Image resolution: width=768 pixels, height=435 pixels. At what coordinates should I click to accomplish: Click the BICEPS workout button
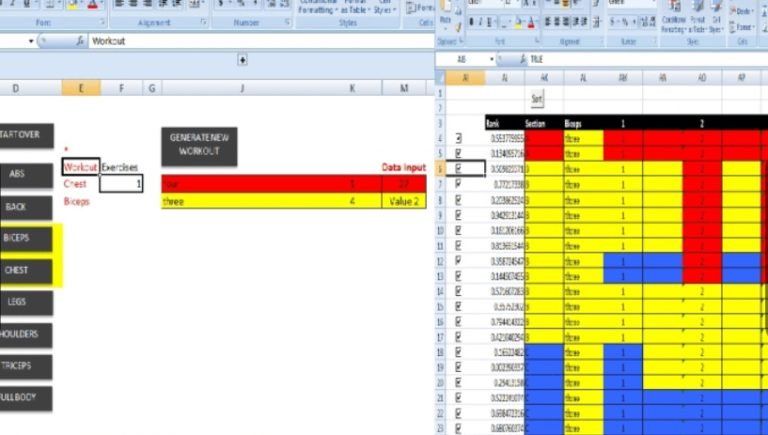pyautogui.click(x=17, y=238)
